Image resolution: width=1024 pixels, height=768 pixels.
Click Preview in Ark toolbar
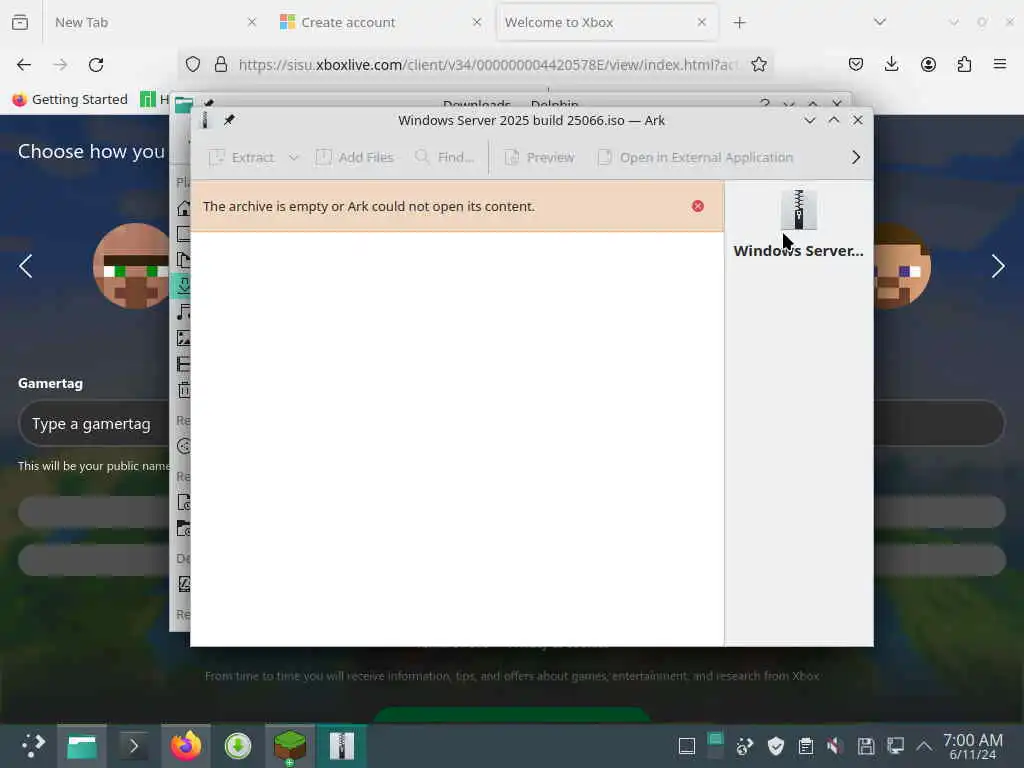tap(539, 157)
